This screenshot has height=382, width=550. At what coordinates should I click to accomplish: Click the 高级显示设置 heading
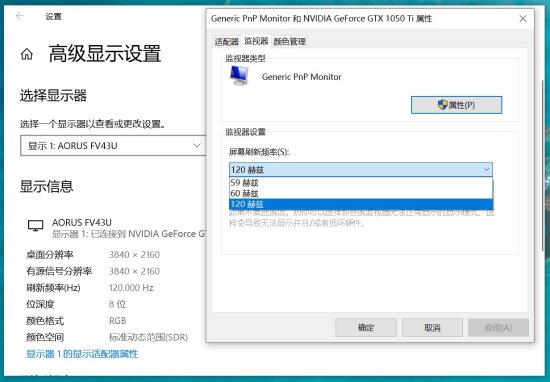click(105, 54)
